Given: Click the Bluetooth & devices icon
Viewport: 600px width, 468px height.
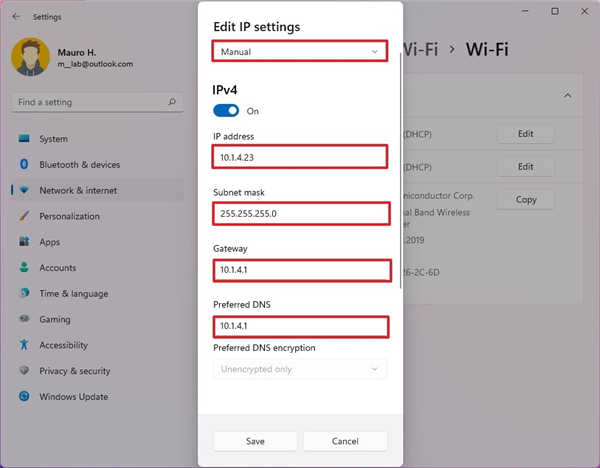Looking at the screenshot, I should pyautogui.click(x=23, y=165).
